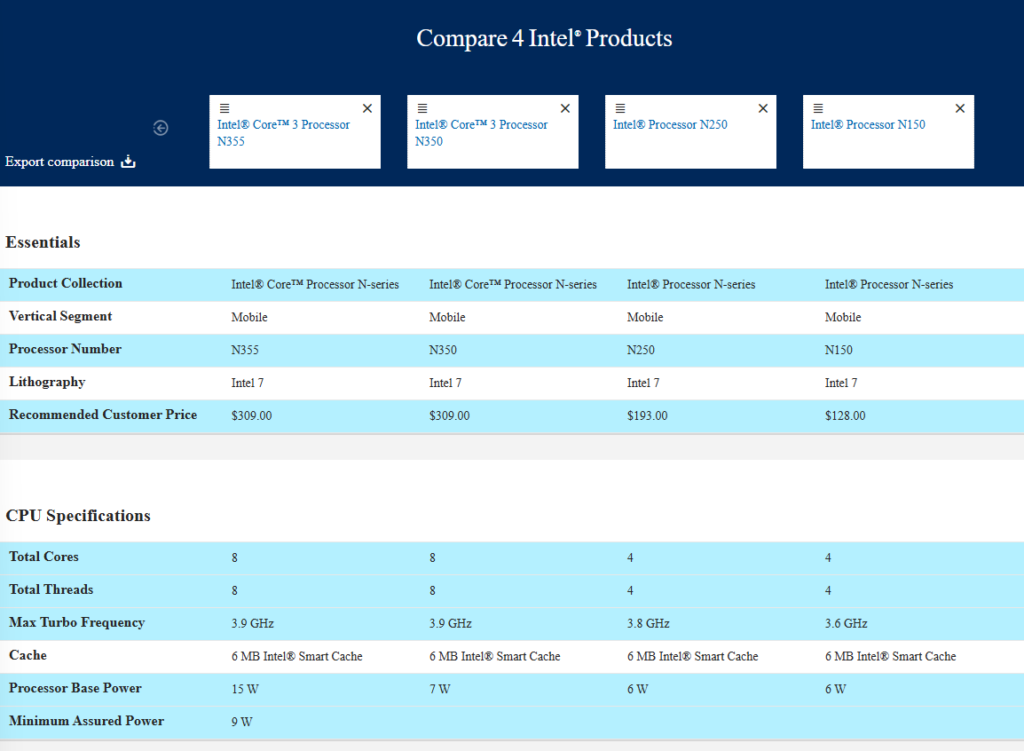This screenshot has width=1024, height=751.
Task: Click the Export comparison download icon
Action: click(x=128, y=161)
